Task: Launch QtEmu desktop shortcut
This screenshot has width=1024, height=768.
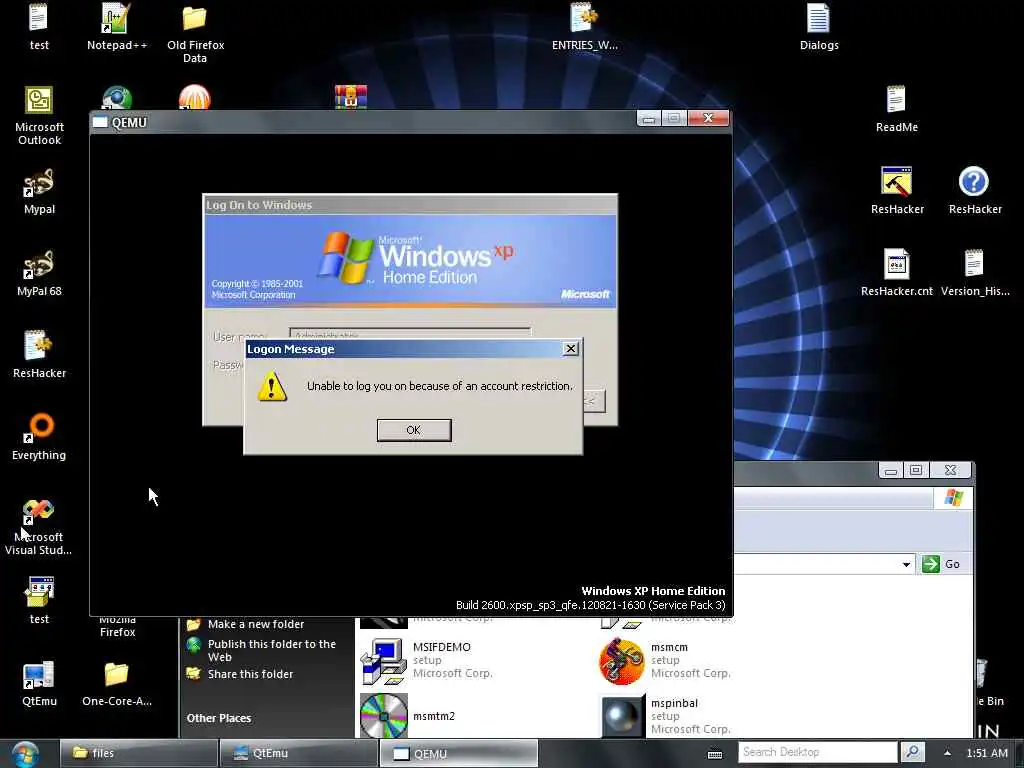Action: pos(39,683)
